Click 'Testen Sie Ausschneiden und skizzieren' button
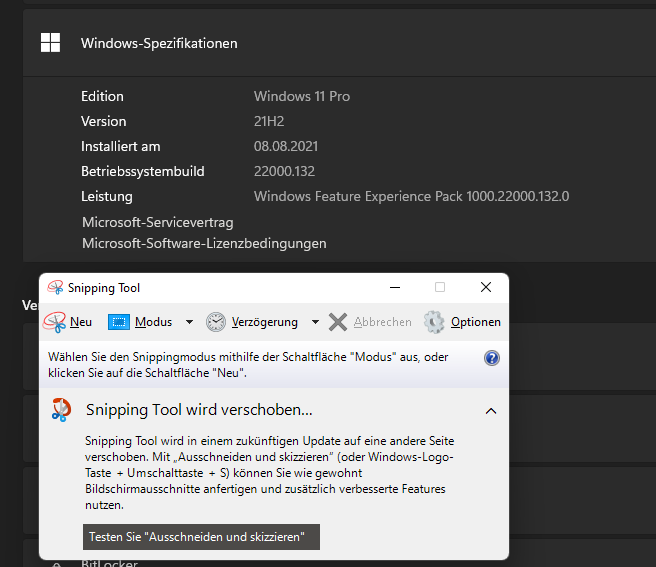 tap(201, 537)
